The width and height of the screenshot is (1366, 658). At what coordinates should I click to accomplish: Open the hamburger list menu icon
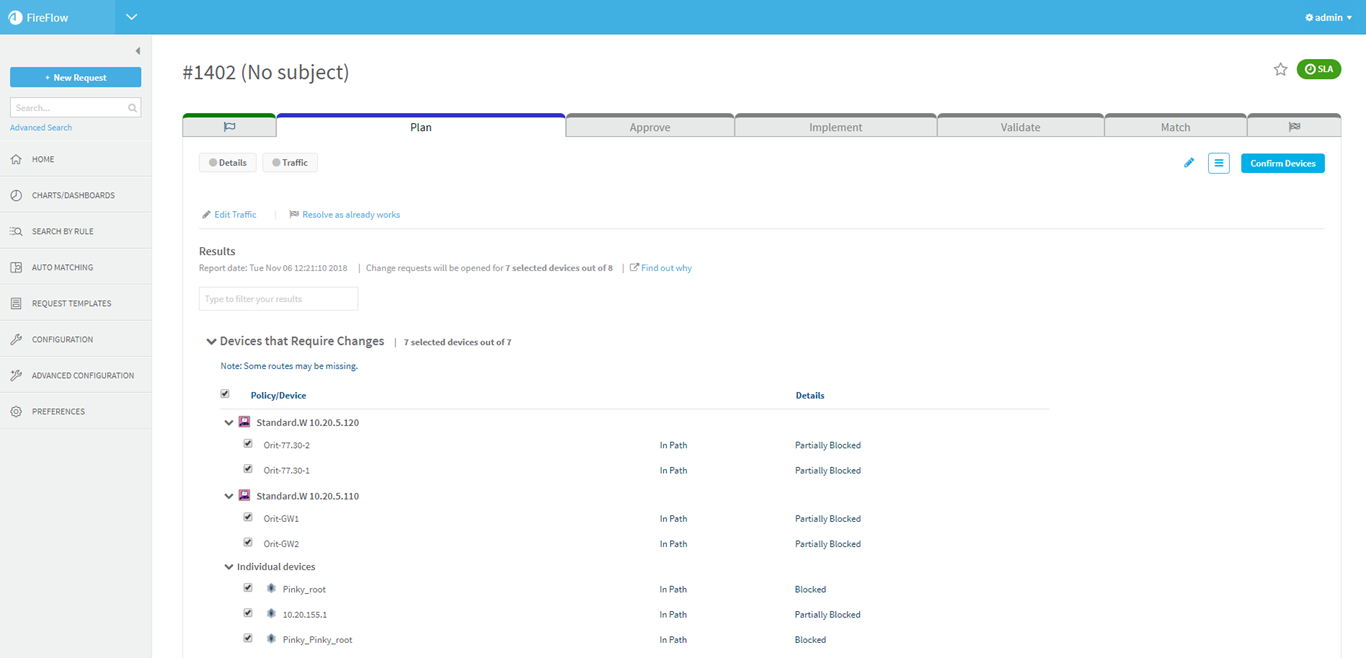click(1218, 163)
